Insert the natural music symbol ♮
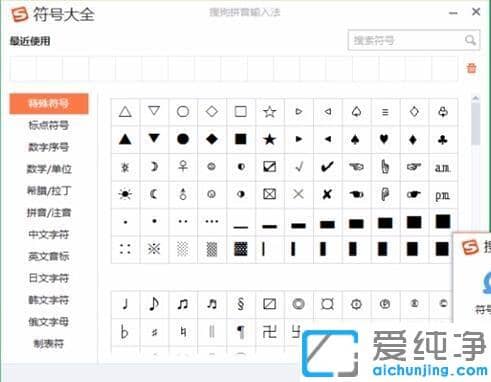Viewport: 491px width, 382px height. [x=183, y=332]
